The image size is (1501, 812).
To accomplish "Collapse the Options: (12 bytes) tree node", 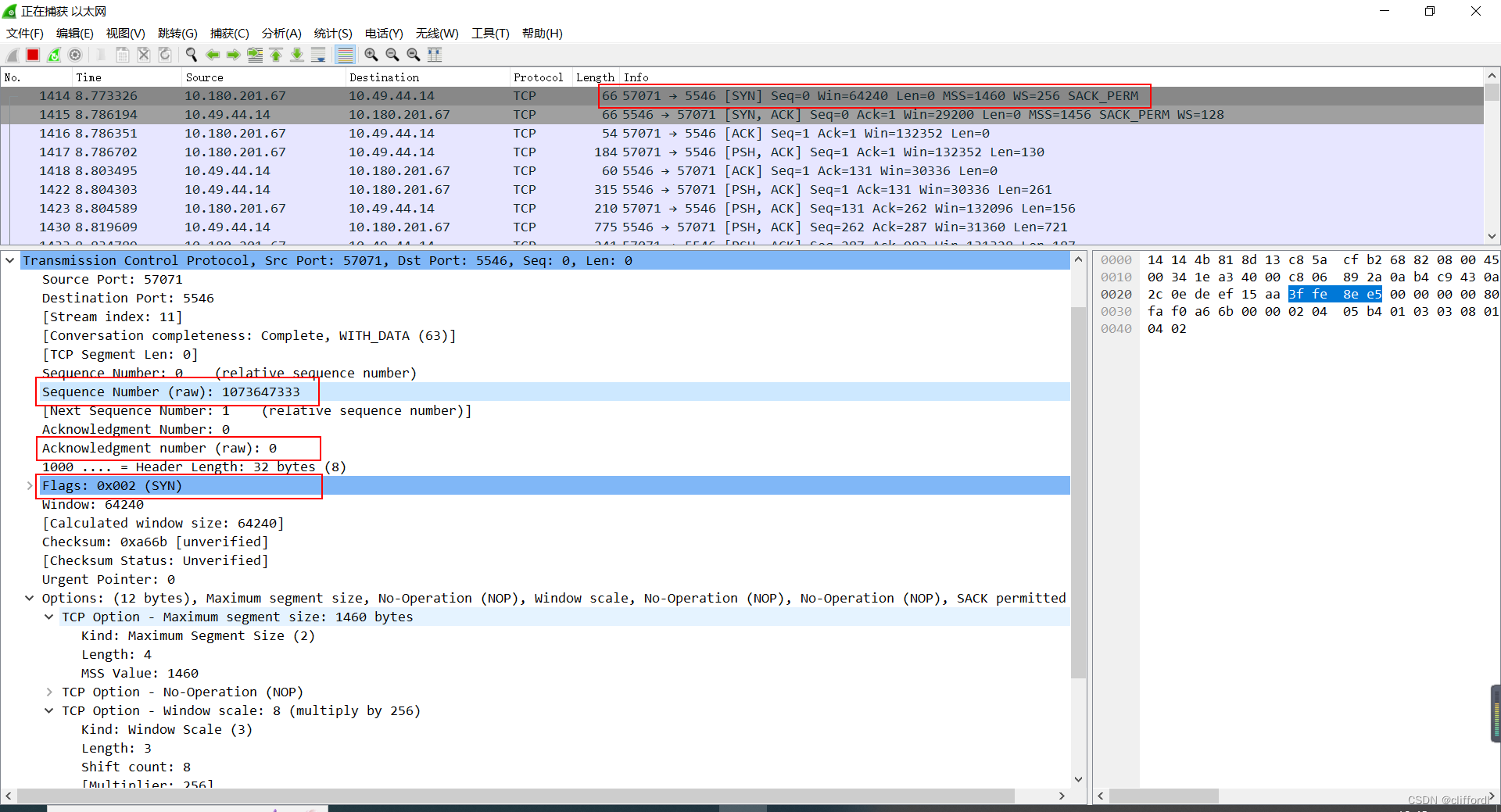I will click(x=30, y=599).
